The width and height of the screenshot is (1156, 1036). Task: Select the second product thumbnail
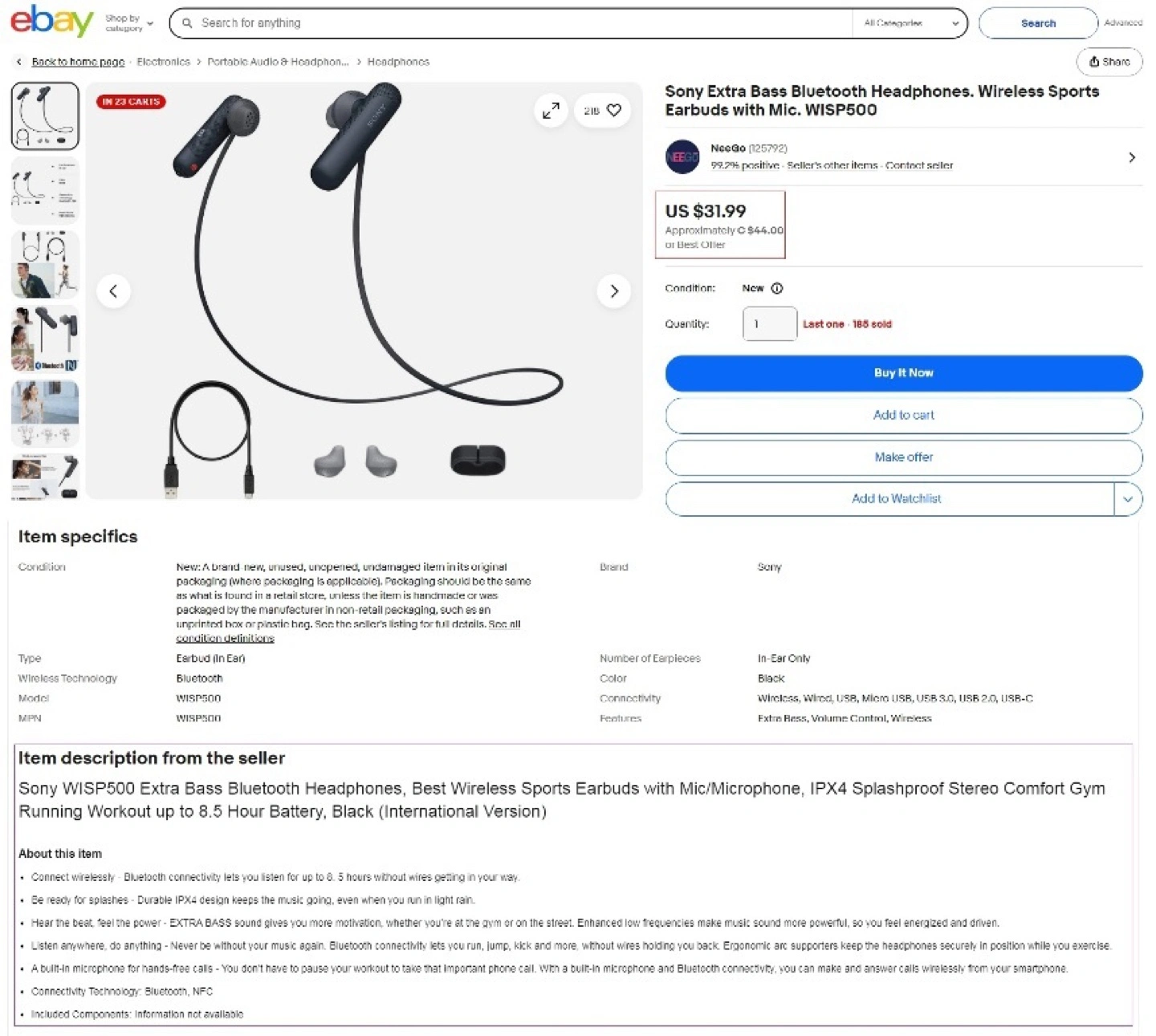(45, 191)
